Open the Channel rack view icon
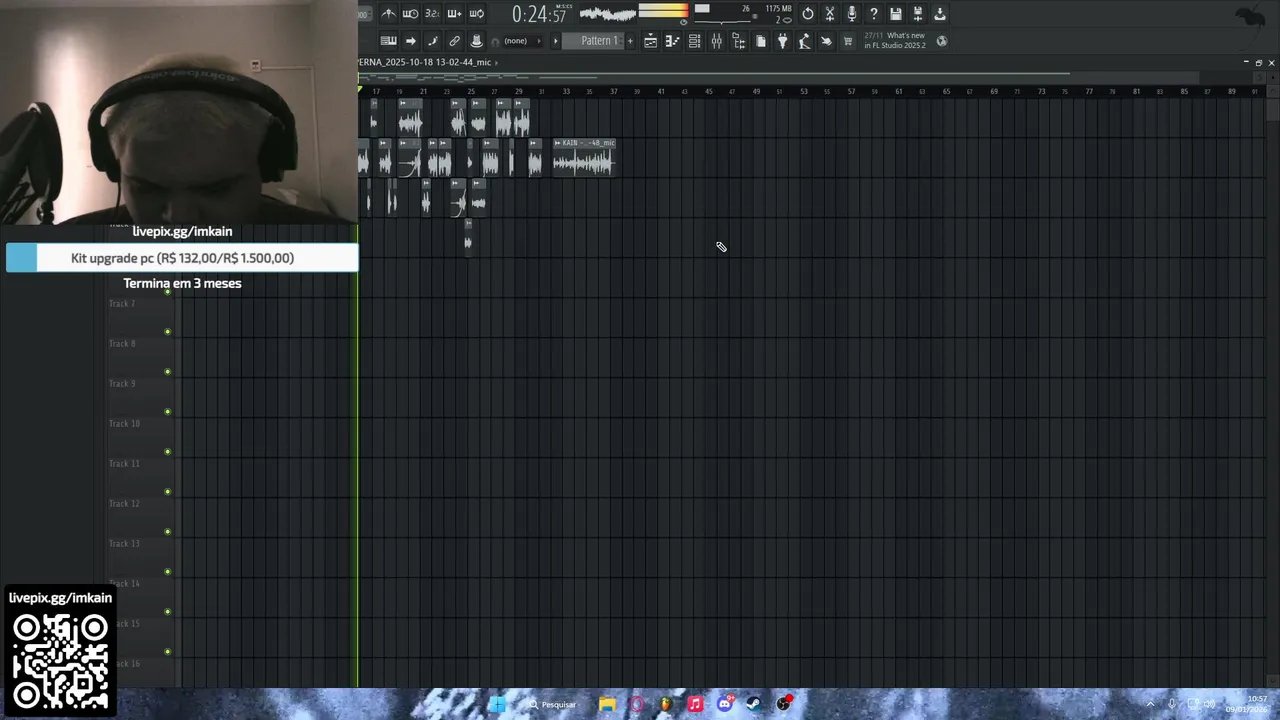Screen dimensions: 1280x720 tap(694, 41)
